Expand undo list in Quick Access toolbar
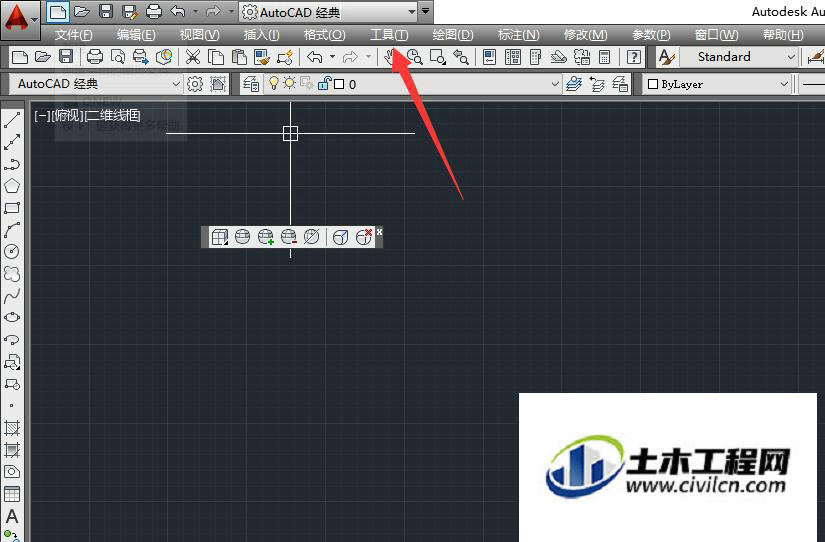825x542 pixels. tap(196, 11)
